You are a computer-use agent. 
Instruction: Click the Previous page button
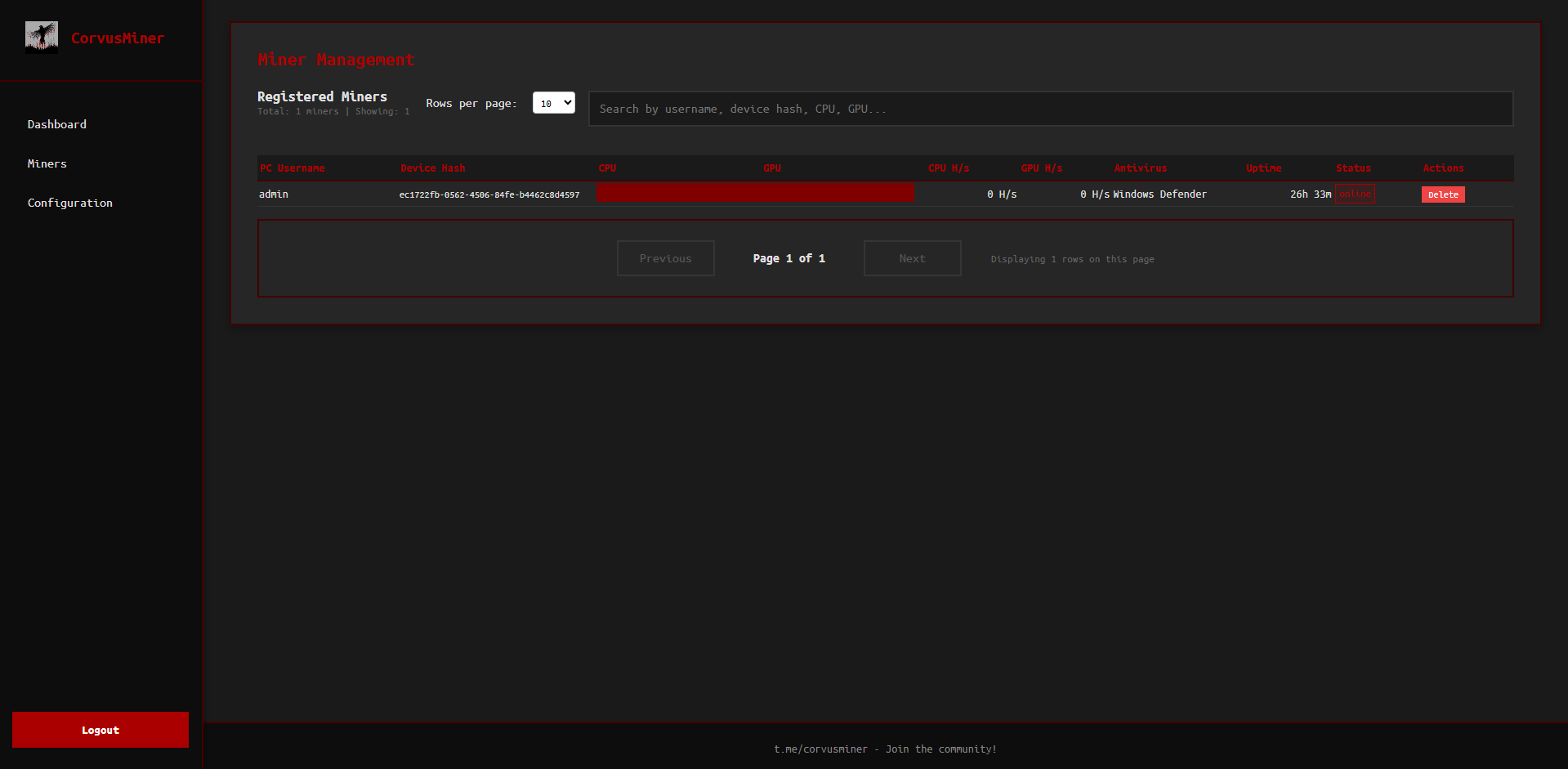tap(666, 258)
